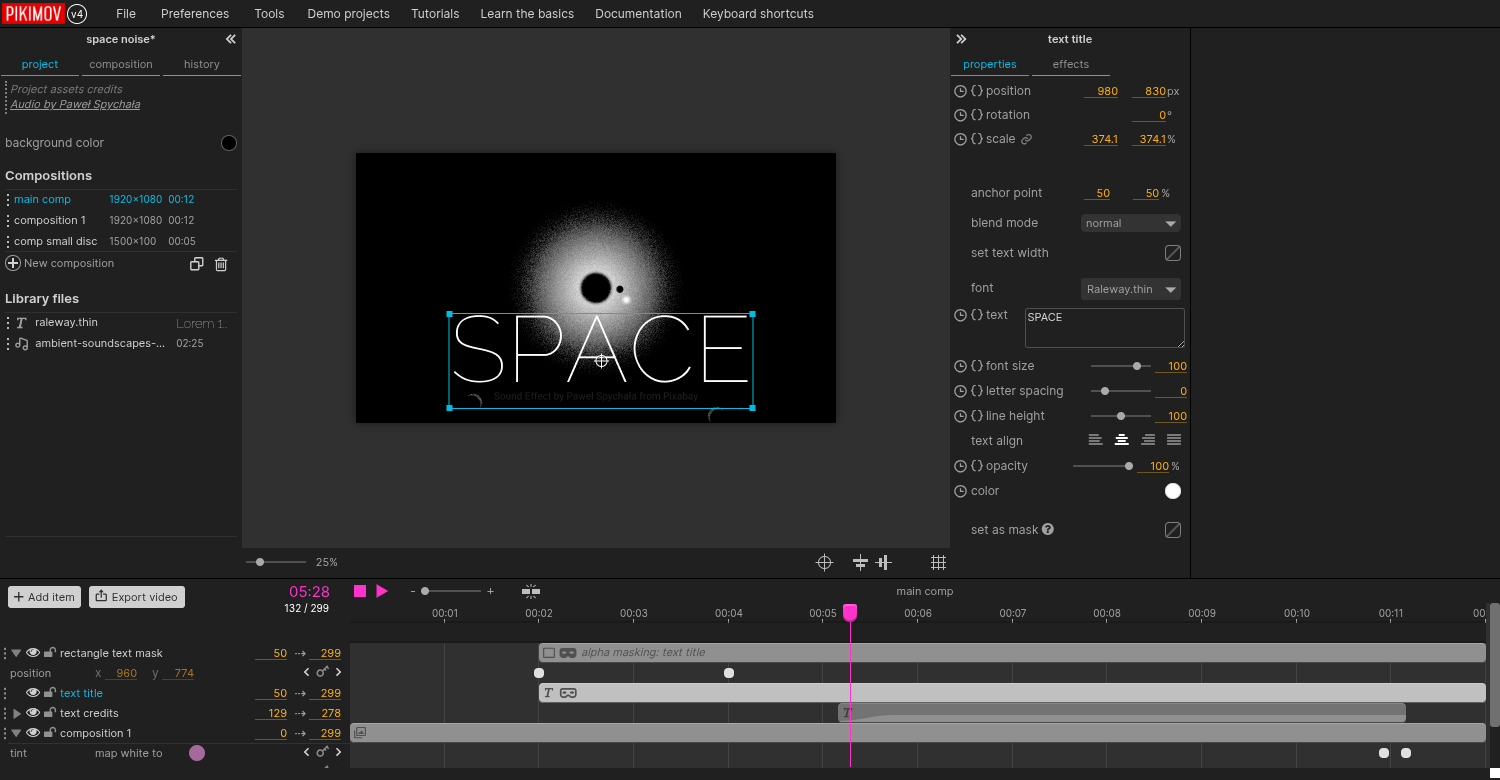Open the Tools menu
This screenshot has width=1500, height=780.
pyautogui.click(x=269, y=14)
